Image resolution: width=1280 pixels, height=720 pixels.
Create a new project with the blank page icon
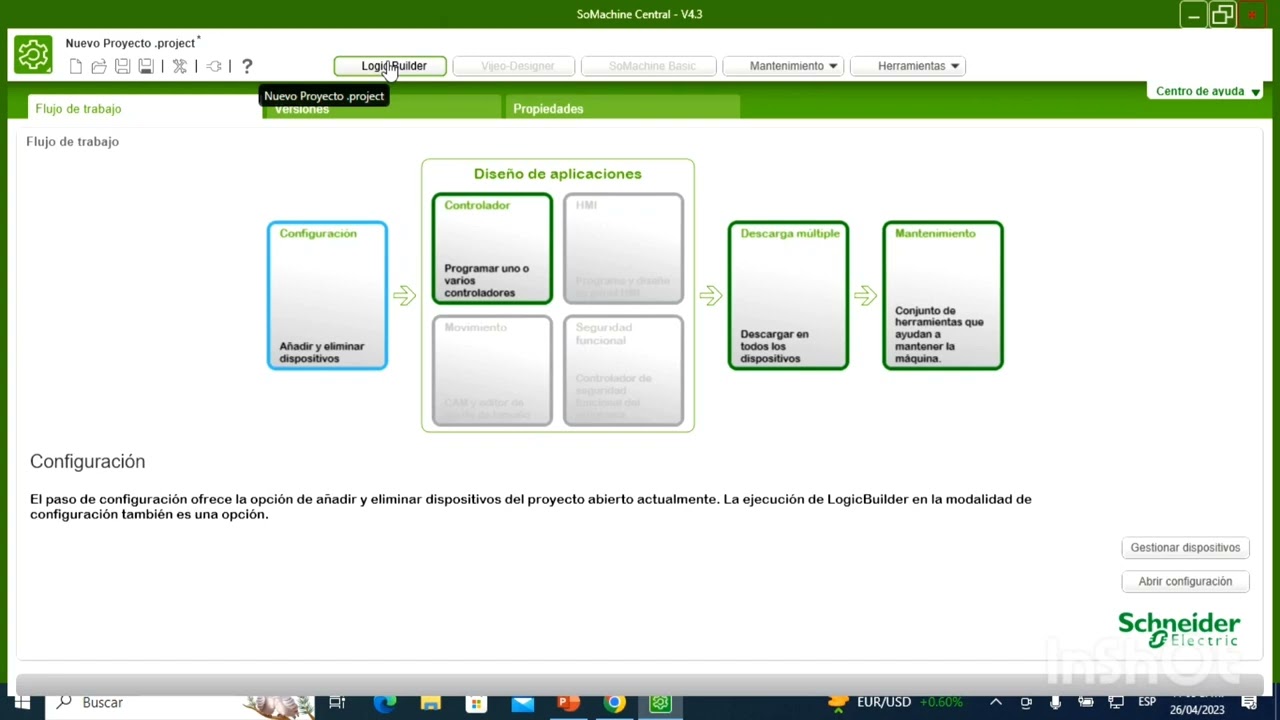click(x=76, y=66)
